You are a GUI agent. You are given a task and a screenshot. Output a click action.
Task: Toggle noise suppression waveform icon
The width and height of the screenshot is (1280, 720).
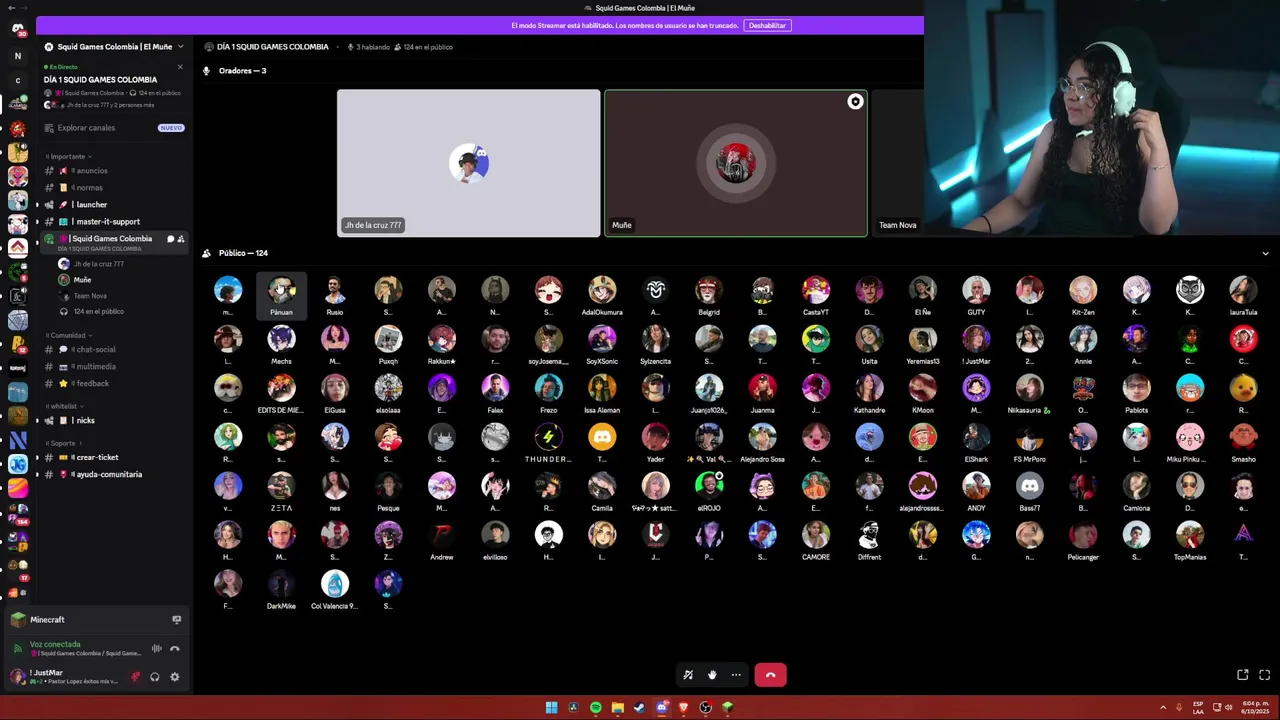click(156, 649)
